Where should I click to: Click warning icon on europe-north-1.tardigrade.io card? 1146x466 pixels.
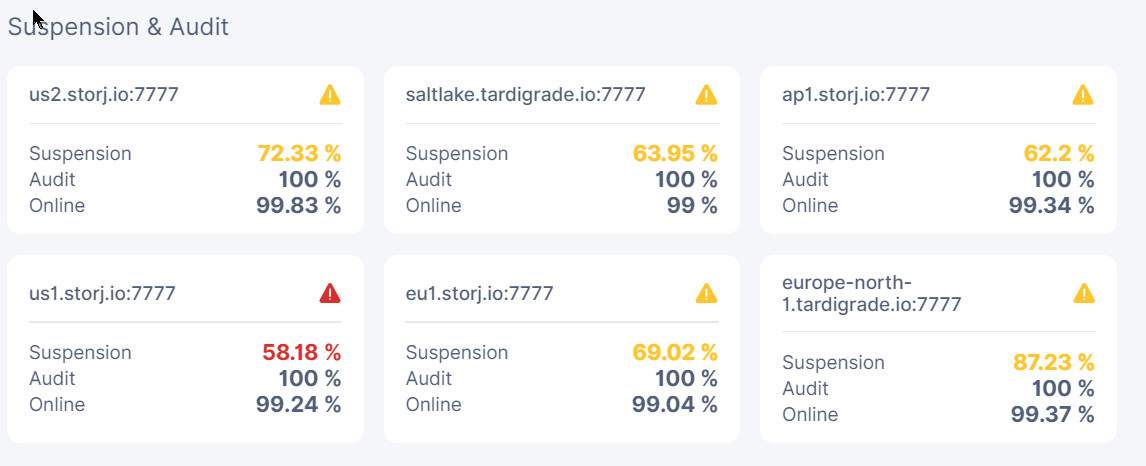pos(1083,294)
